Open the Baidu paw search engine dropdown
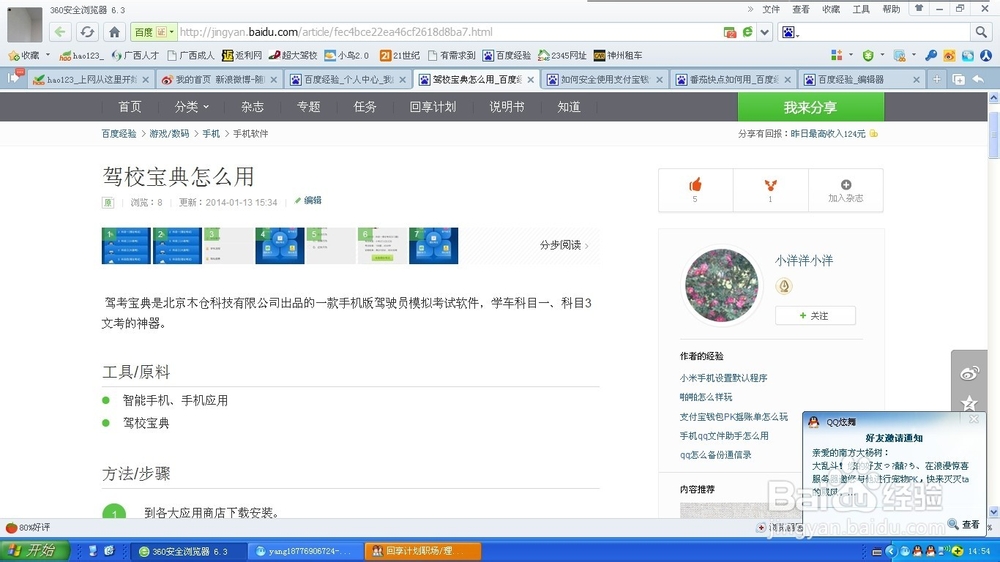Screen dimensions: 1000x562 pos(790,32)
